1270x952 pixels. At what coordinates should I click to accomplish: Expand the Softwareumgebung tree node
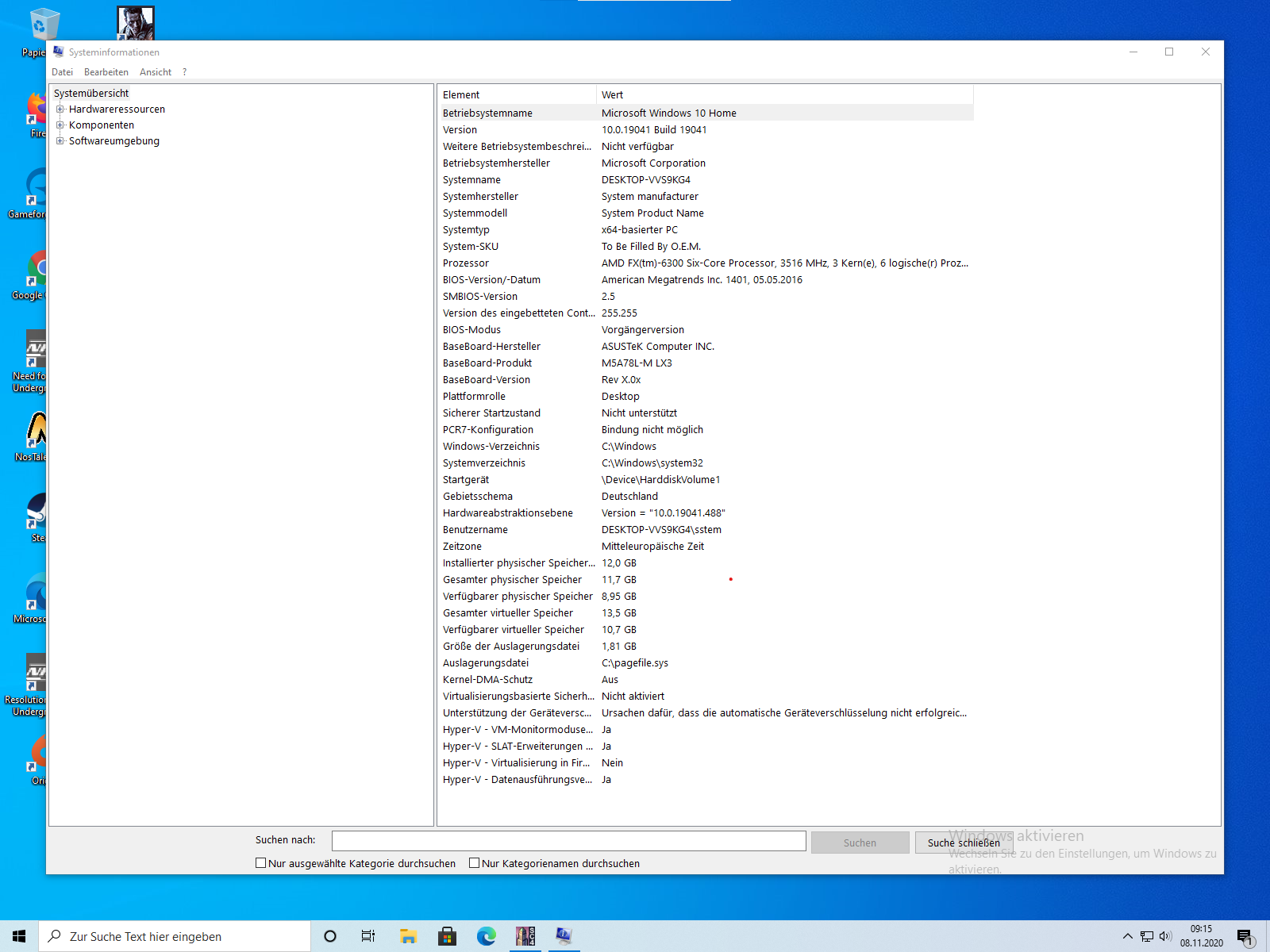(x=60, y=141)
